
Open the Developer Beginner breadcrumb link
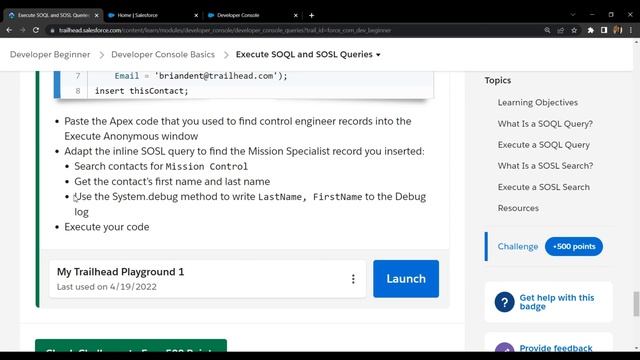click(50, 54)
